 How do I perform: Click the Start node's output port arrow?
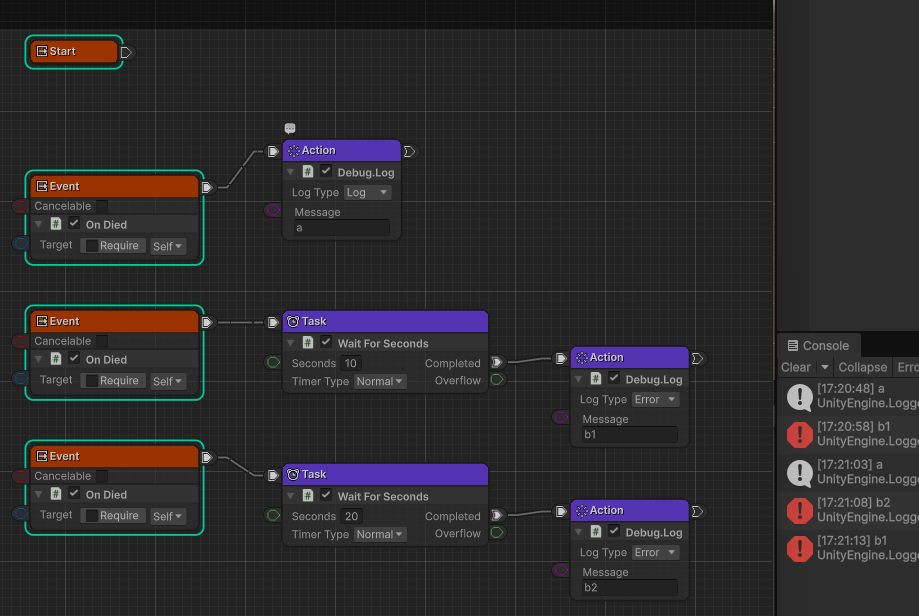(126, 52)
